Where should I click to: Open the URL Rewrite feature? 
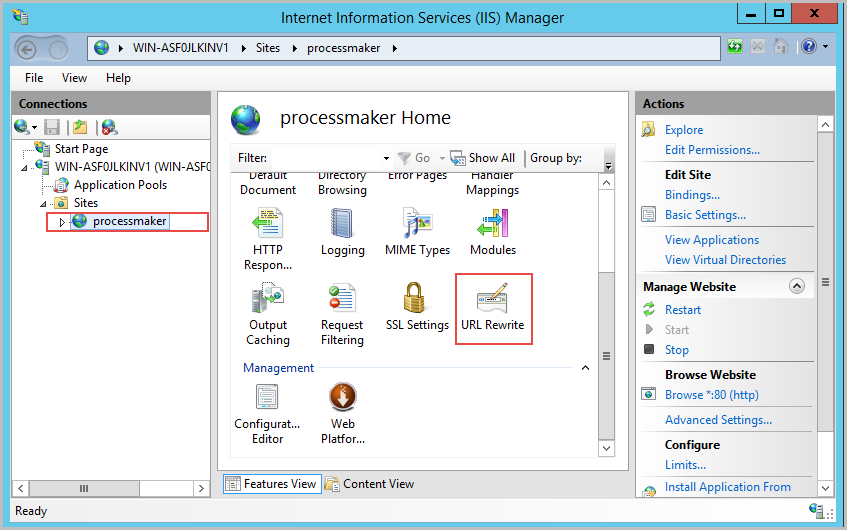click(492, 307)
